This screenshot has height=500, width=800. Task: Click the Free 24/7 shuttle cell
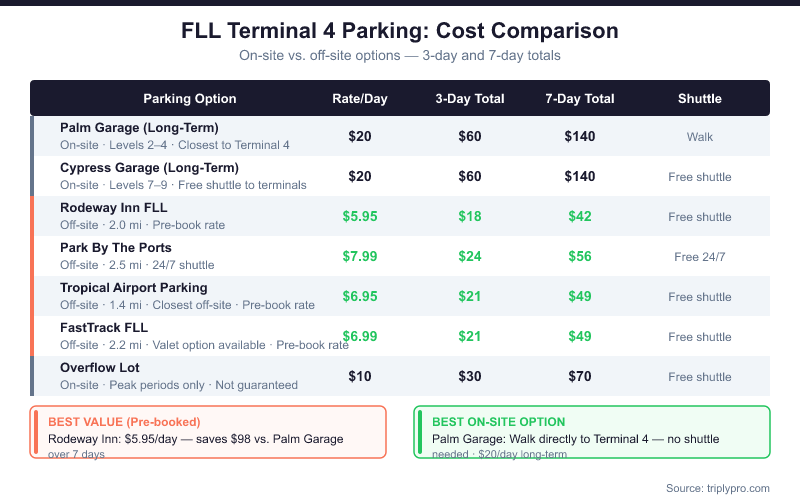click(x=700, y=257)
